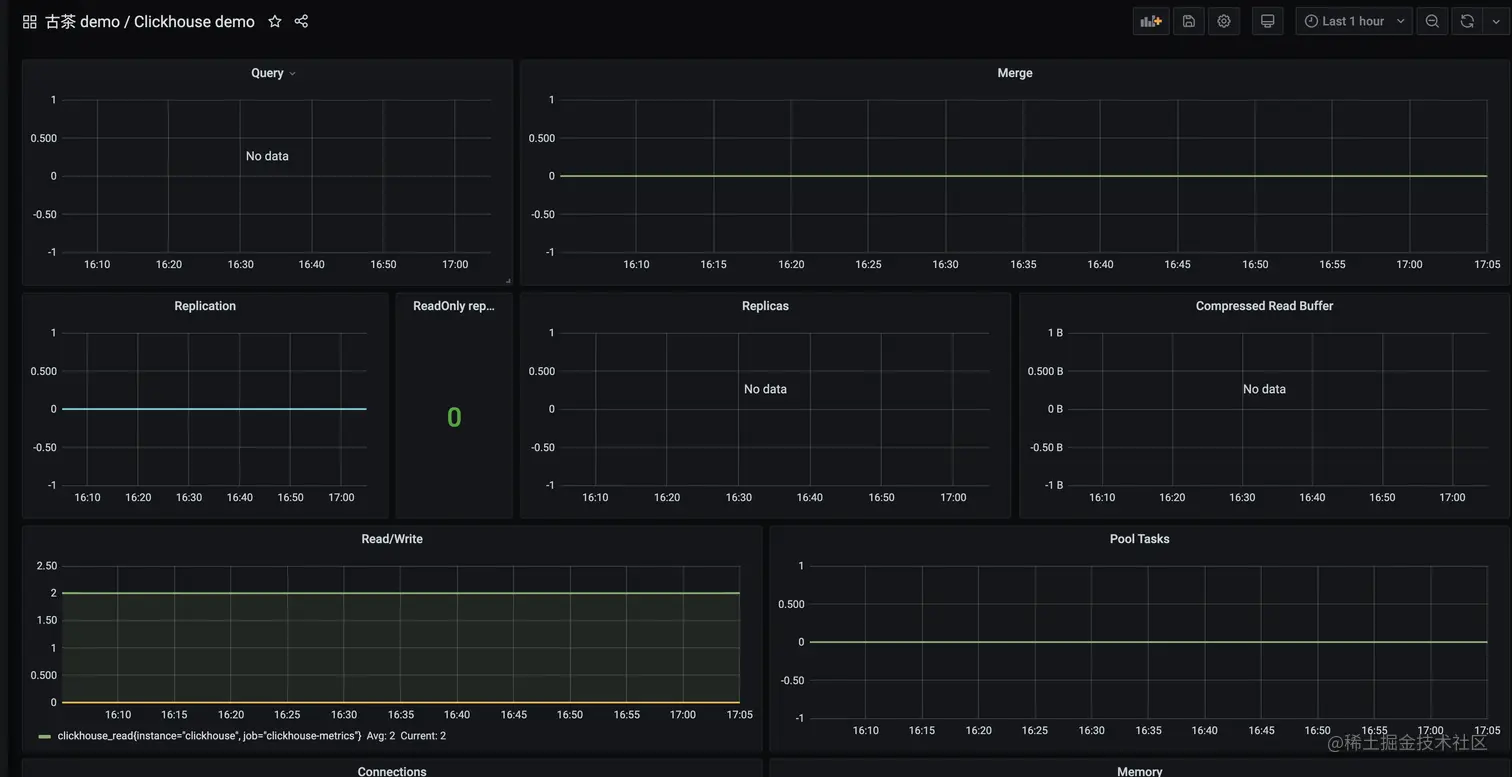The height and width of the screenshot is (777, 1512).
Task: Click the Add panel icon
Action: tap(1151, 21)
